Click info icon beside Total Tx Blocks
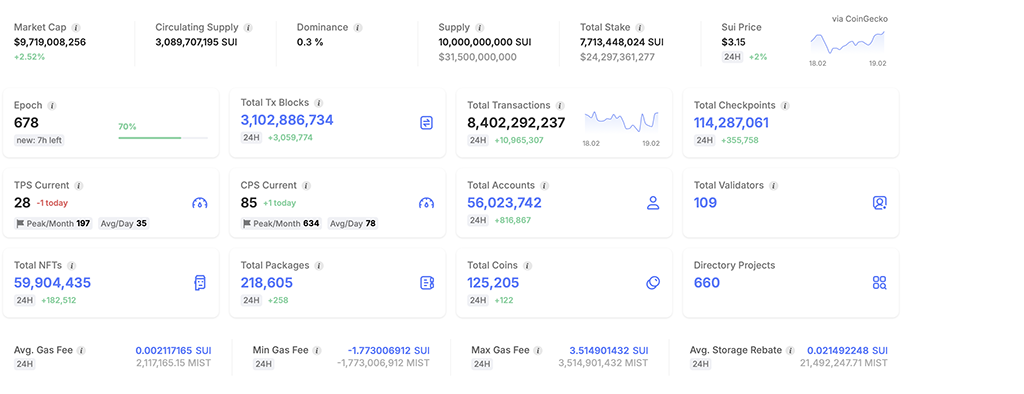1024x394 pixels. click(319, 103)
